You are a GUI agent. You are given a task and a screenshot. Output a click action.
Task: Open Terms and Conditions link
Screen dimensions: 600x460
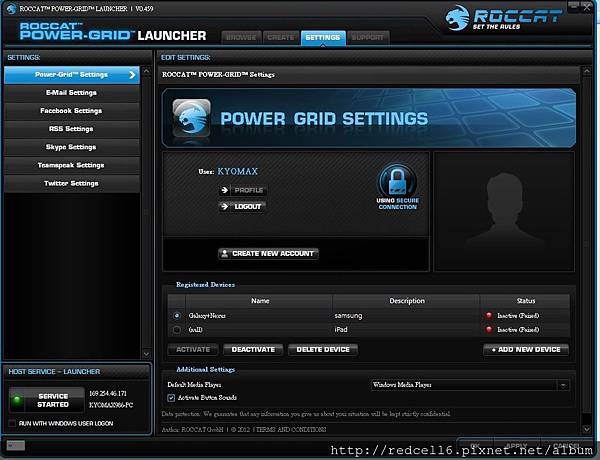[291, 429]
